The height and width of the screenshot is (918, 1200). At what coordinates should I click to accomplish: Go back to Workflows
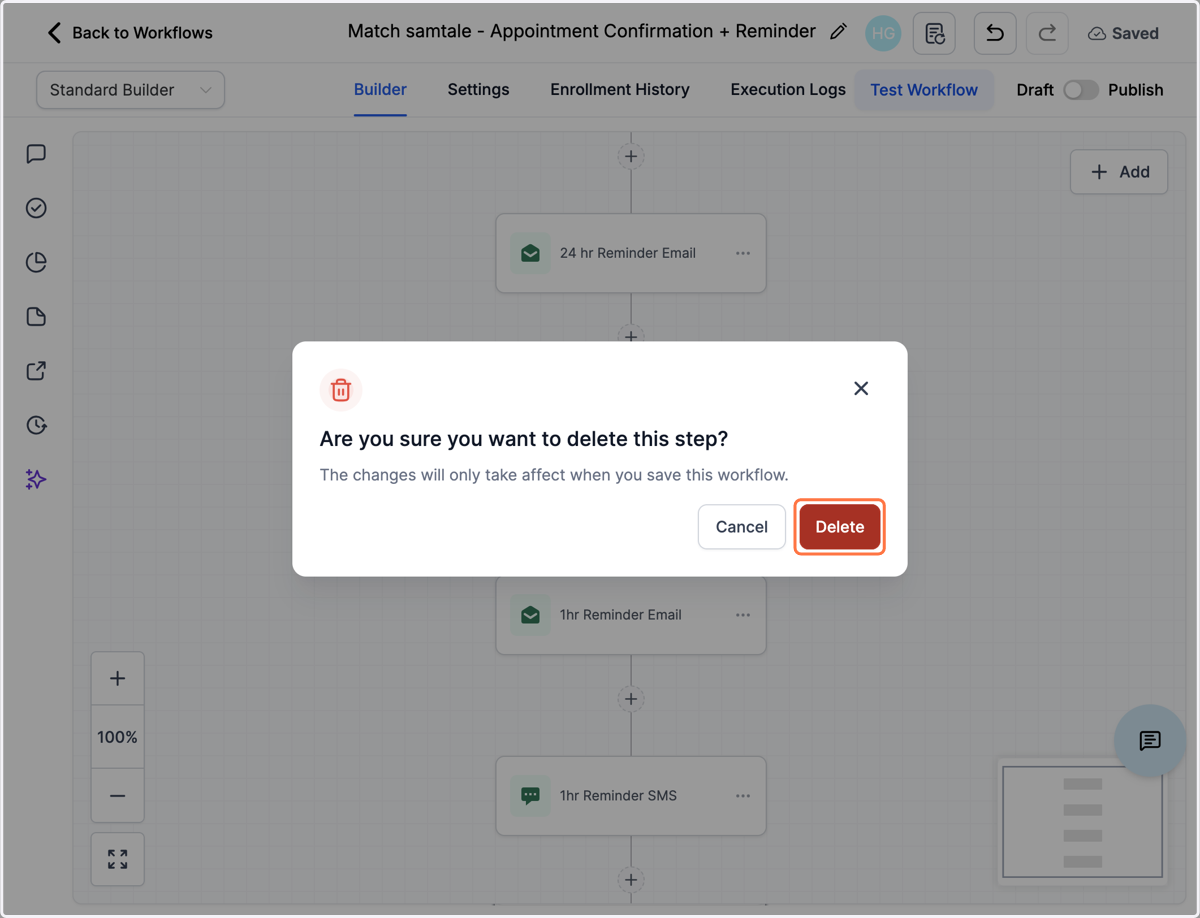point(130,33)
